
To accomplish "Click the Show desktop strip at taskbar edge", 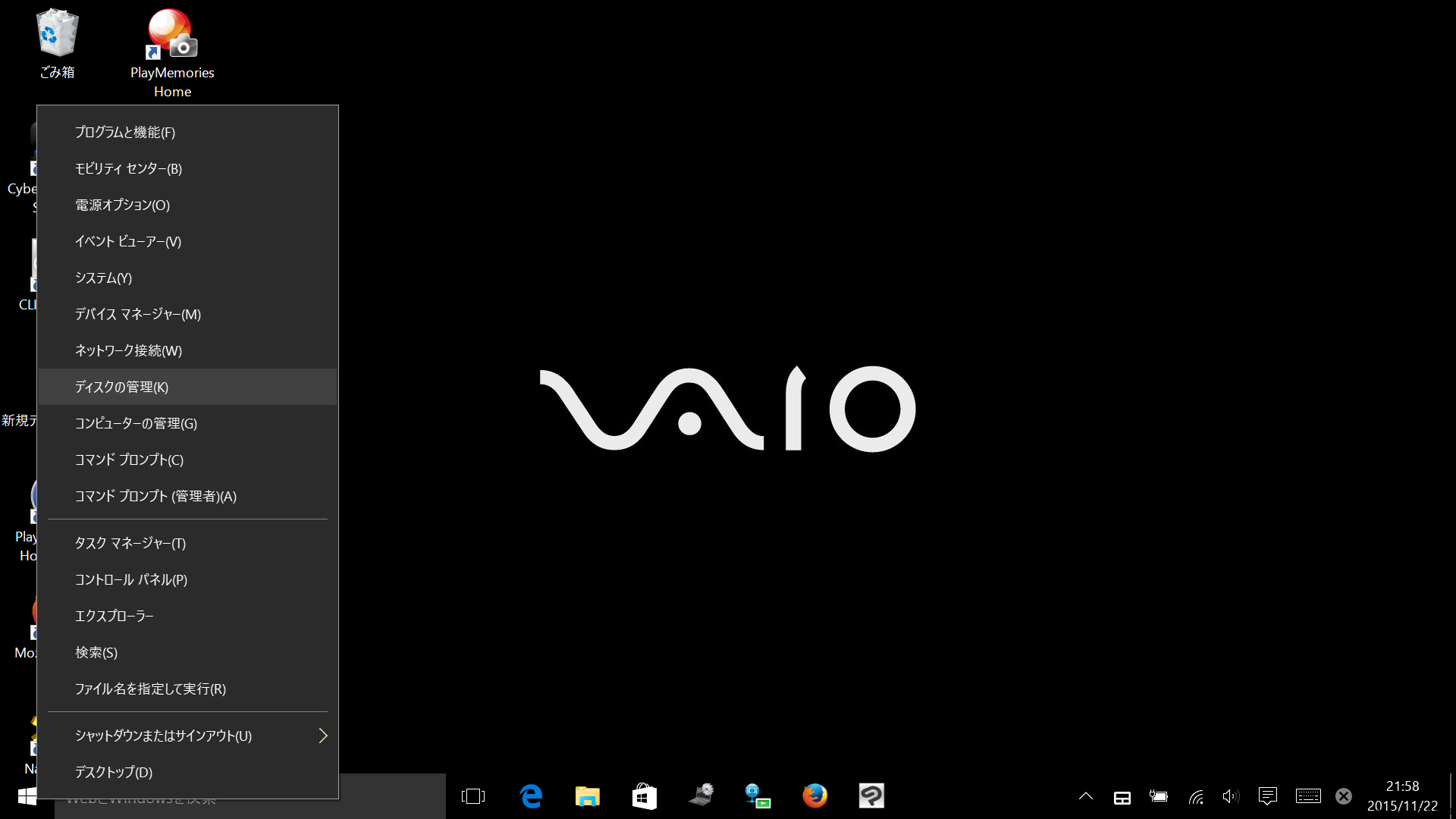I will pyautogui.click(x=1451, y=796).
